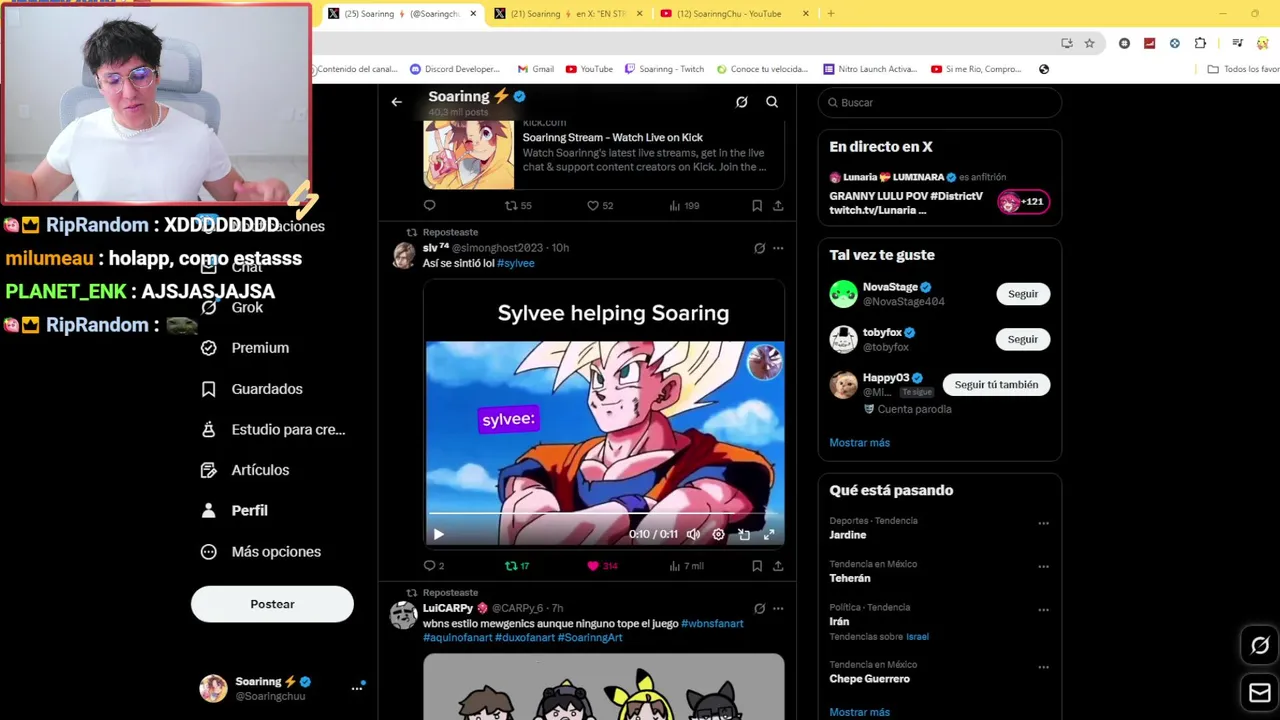Bookmark siv's Sylvee video post
This screenshot has height=720, width=1280.
point(757,566)
